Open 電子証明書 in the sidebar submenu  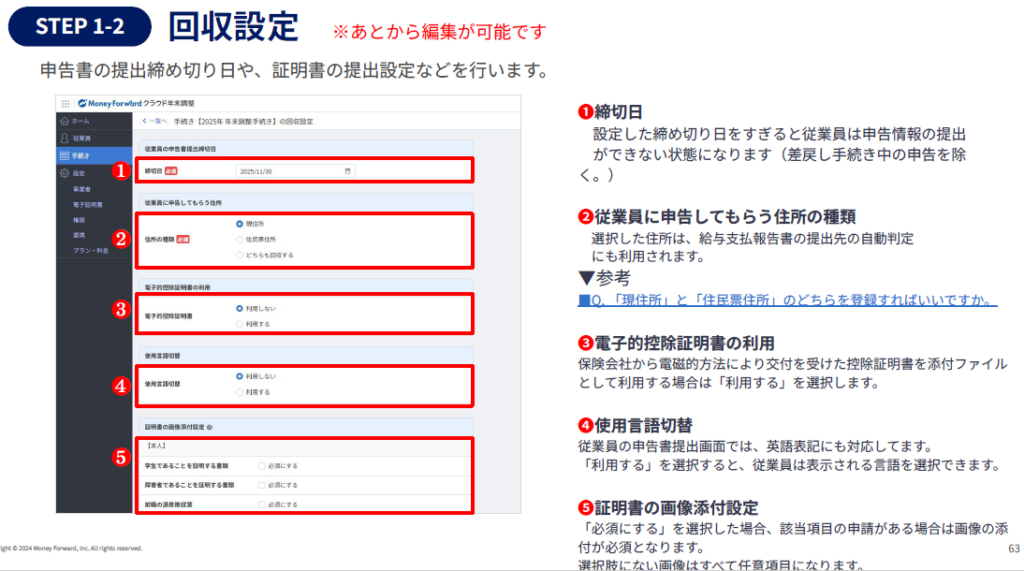click(x=87, y=204)
